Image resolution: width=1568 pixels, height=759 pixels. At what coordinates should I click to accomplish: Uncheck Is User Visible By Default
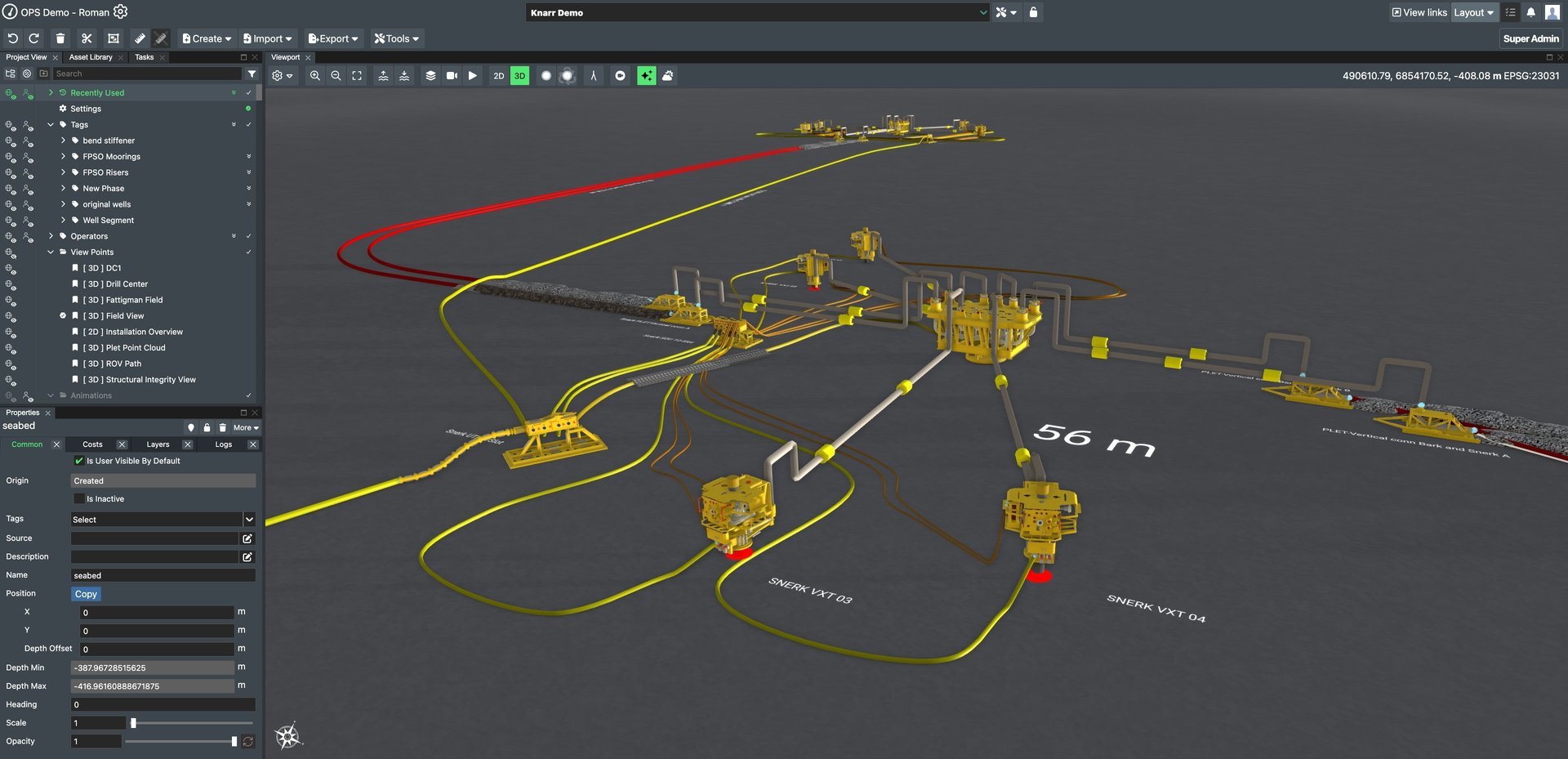[x=79, y=461]
